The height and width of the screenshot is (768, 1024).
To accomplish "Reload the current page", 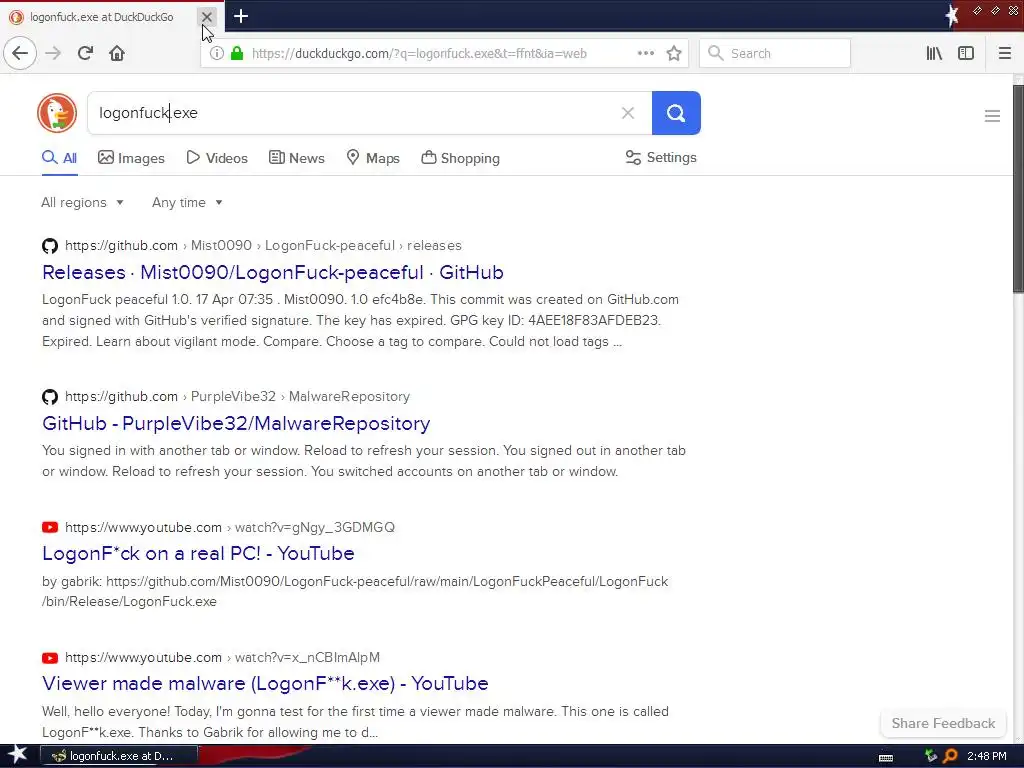I will (85, 53).
